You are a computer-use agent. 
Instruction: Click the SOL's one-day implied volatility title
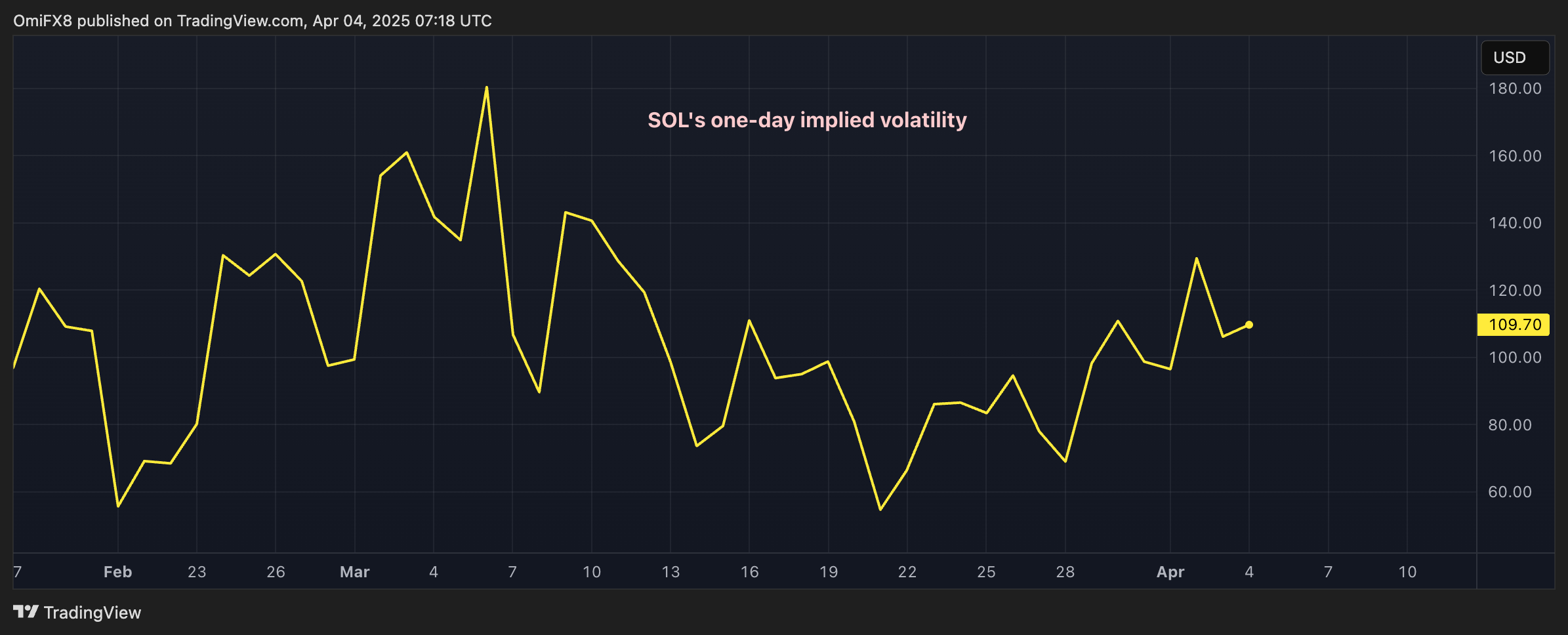(x=807, y=120)
